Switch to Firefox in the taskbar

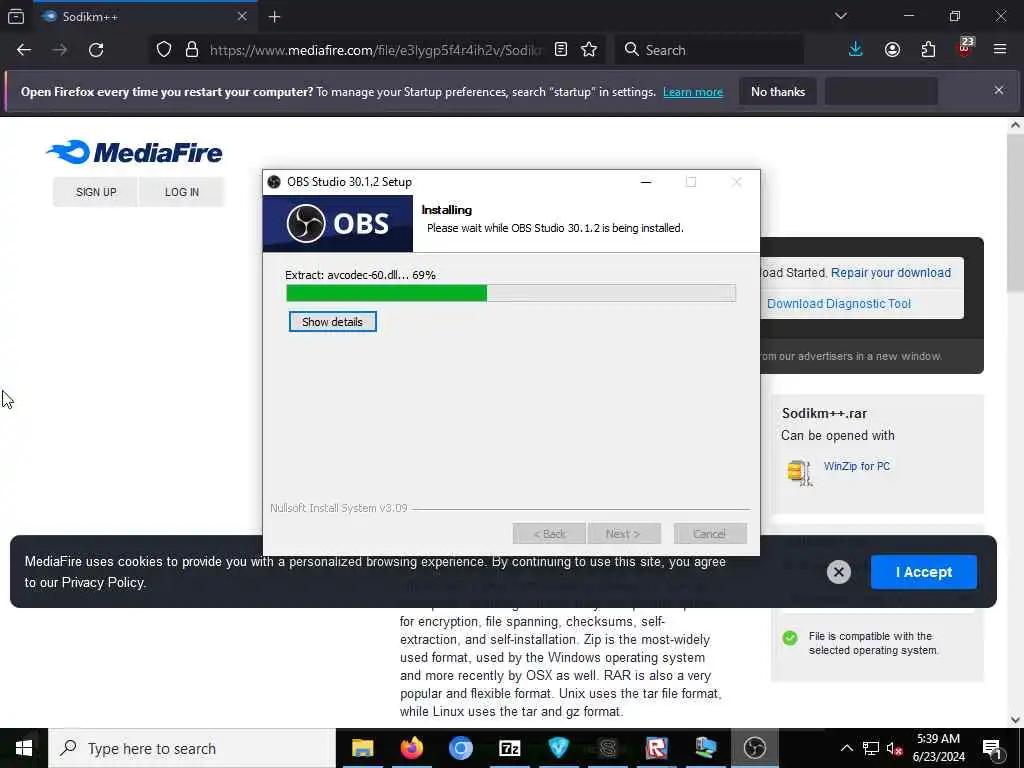(411, 748)
